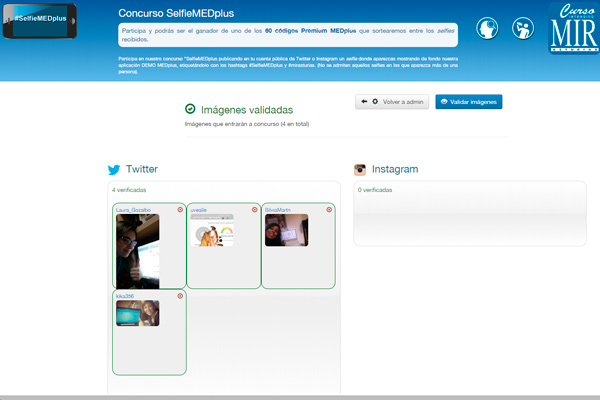Open Laura_Gozalbo's selfie thumbnail
Viewport: 600px width, 400px height.
pos(137,252)
